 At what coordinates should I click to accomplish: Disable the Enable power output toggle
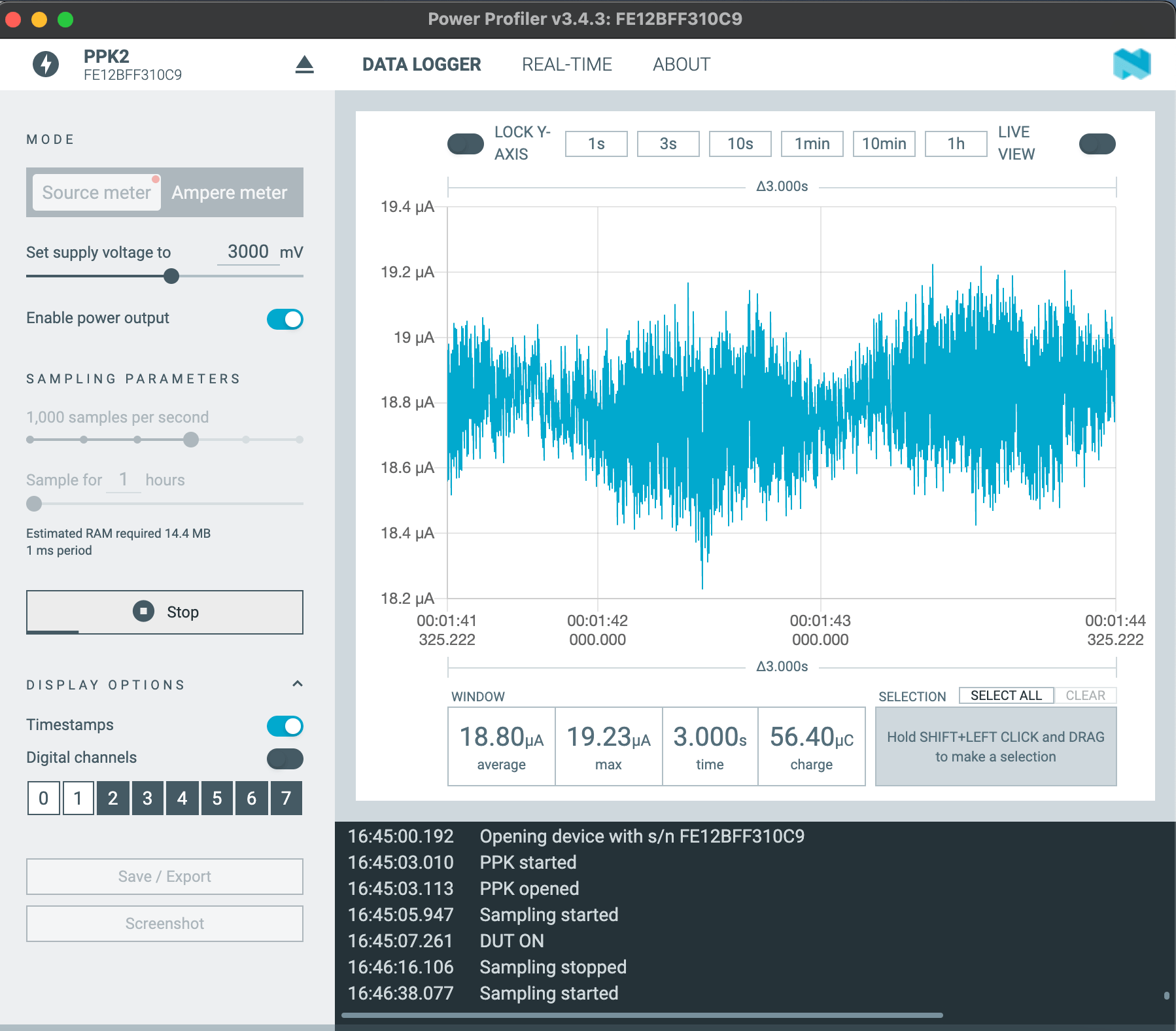coord(285,319)
